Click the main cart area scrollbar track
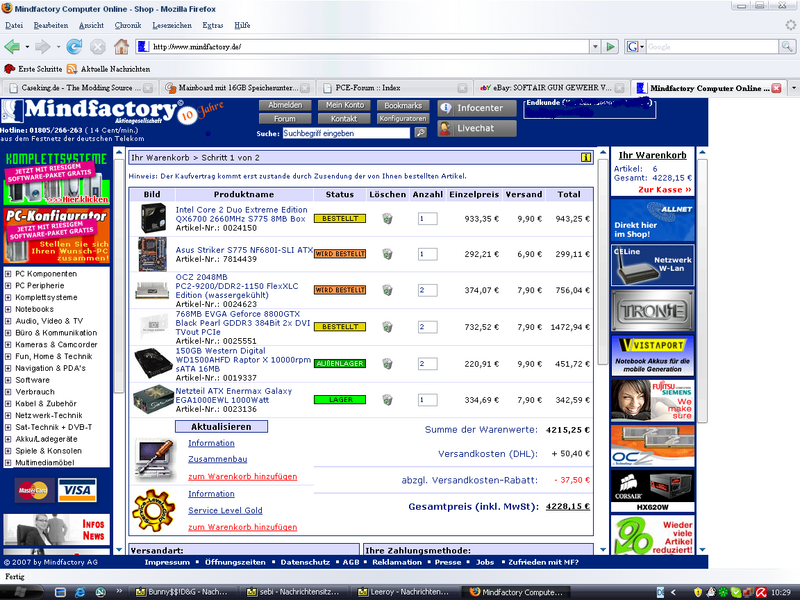The height and width of the screenshot is (600, 800). 603,351
